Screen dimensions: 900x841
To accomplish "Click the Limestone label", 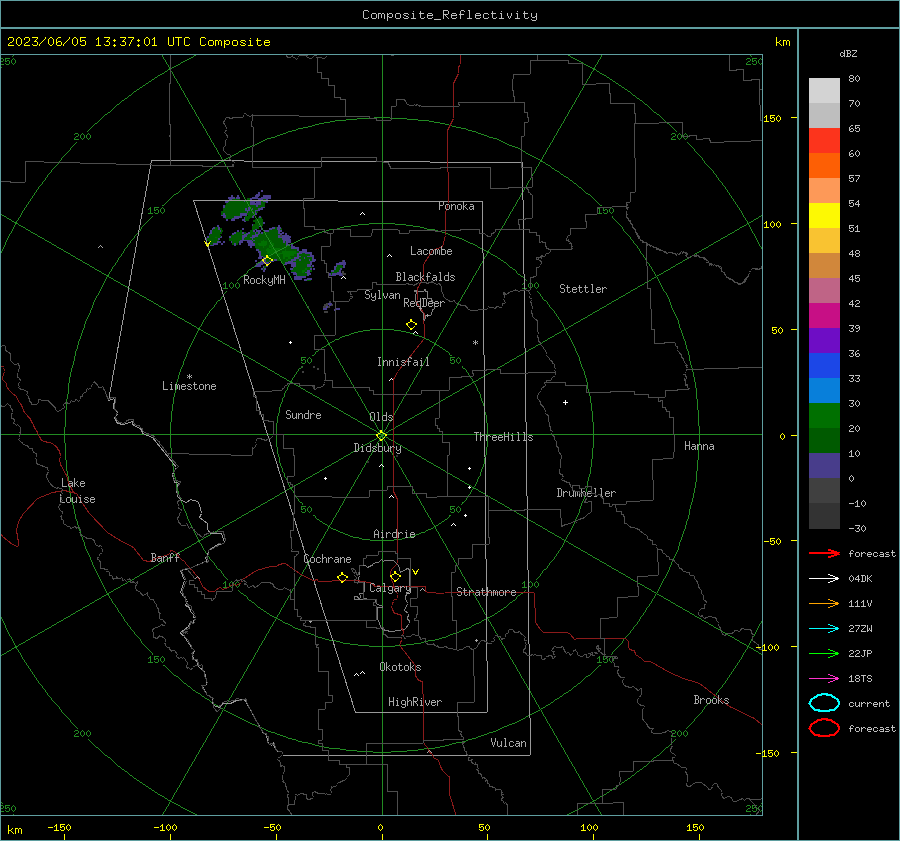I will pyautogui.click(x=189, y=386).
